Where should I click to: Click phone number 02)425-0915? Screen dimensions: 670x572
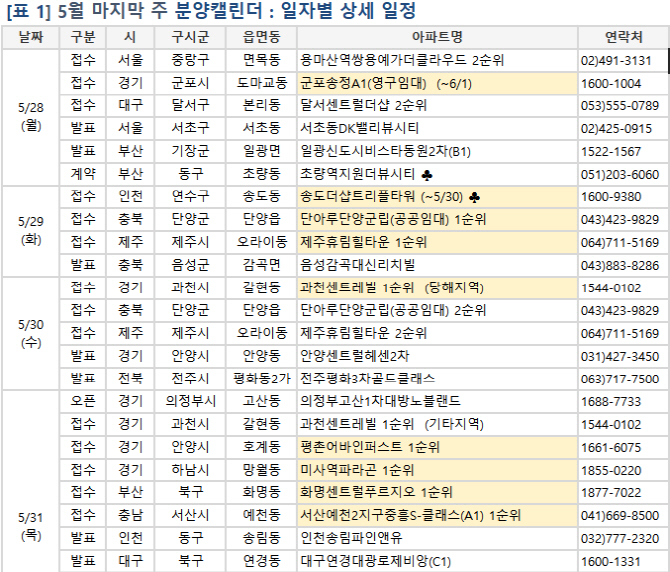616,129
